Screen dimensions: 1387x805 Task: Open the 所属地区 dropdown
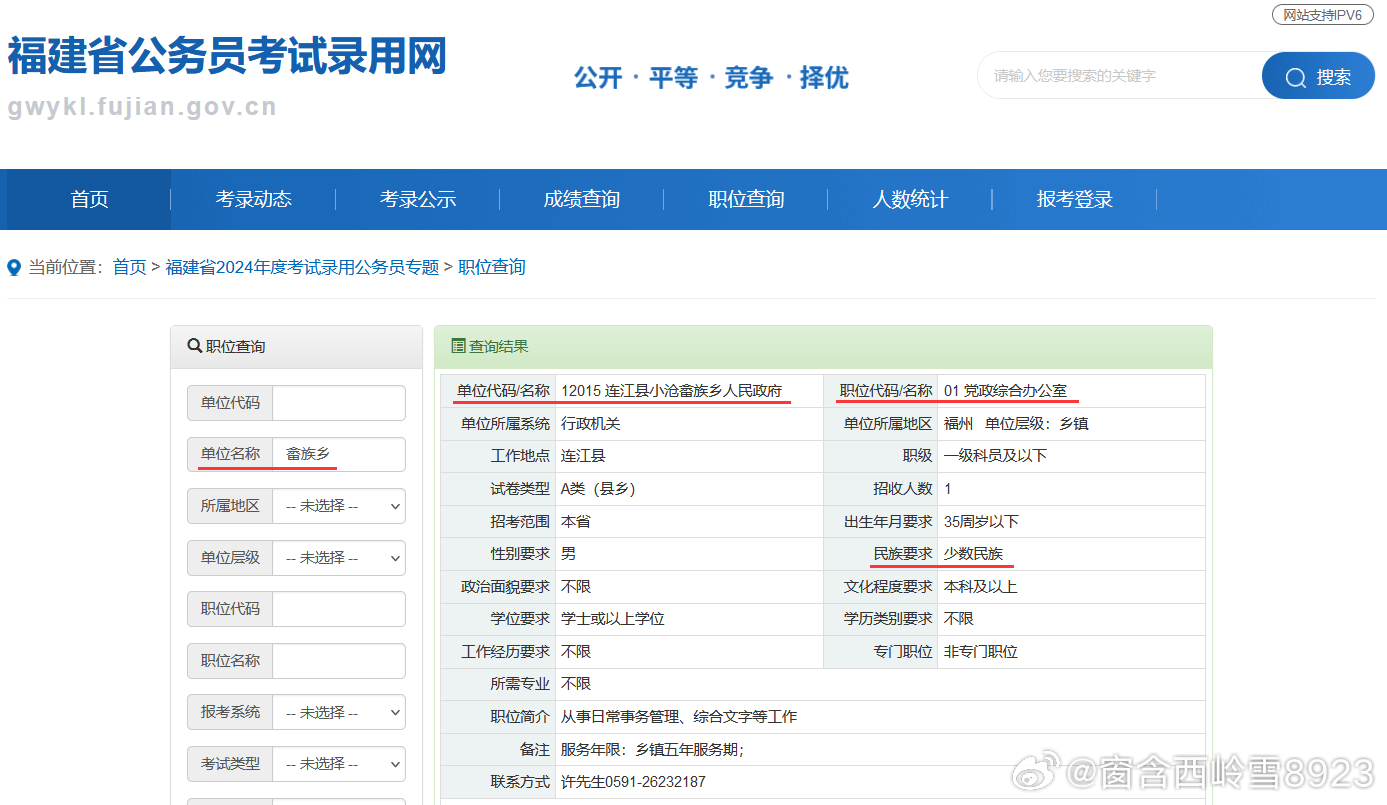point(339,506)
